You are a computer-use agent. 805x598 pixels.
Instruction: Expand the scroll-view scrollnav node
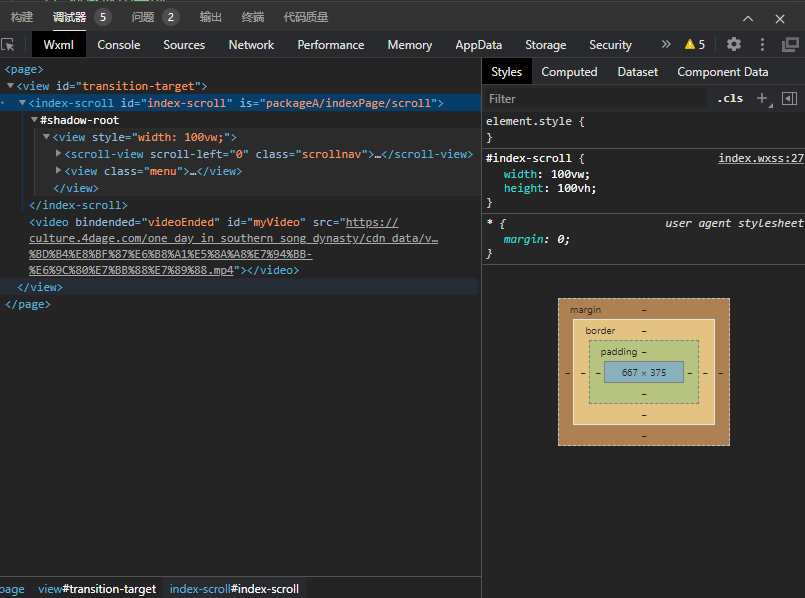pos(58,154)
